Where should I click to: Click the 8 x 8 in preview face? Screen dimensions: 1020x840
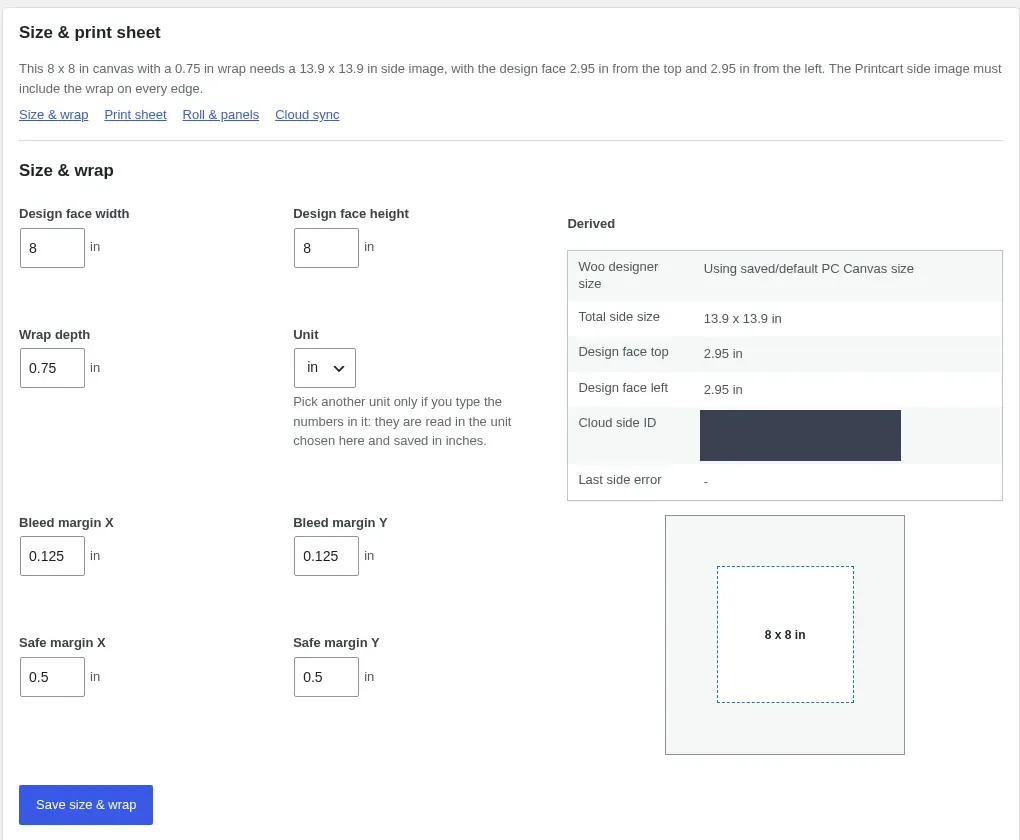click(x=785, y=634)
